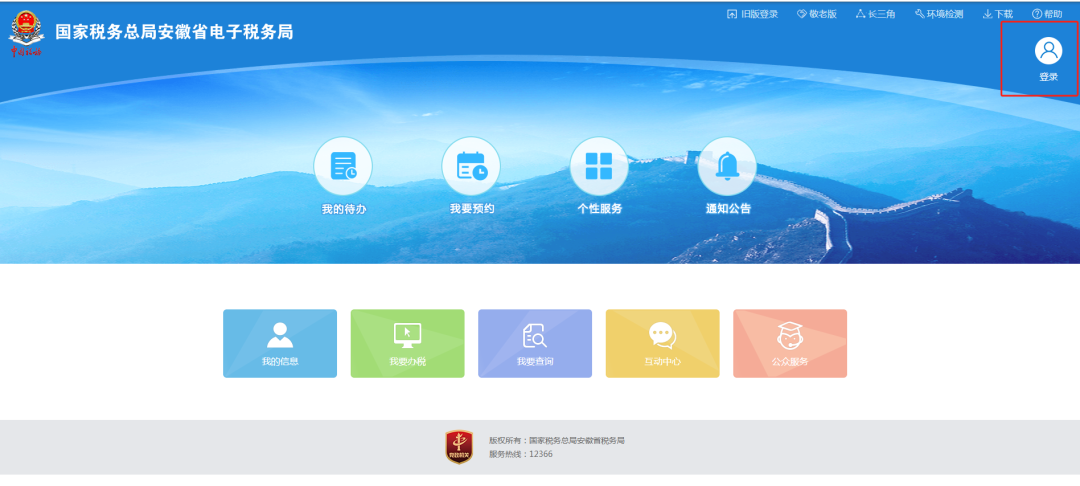Screen dimensions: 1080x486
Task: Click the 个性服务 label
Action: (x=599, y=209)
